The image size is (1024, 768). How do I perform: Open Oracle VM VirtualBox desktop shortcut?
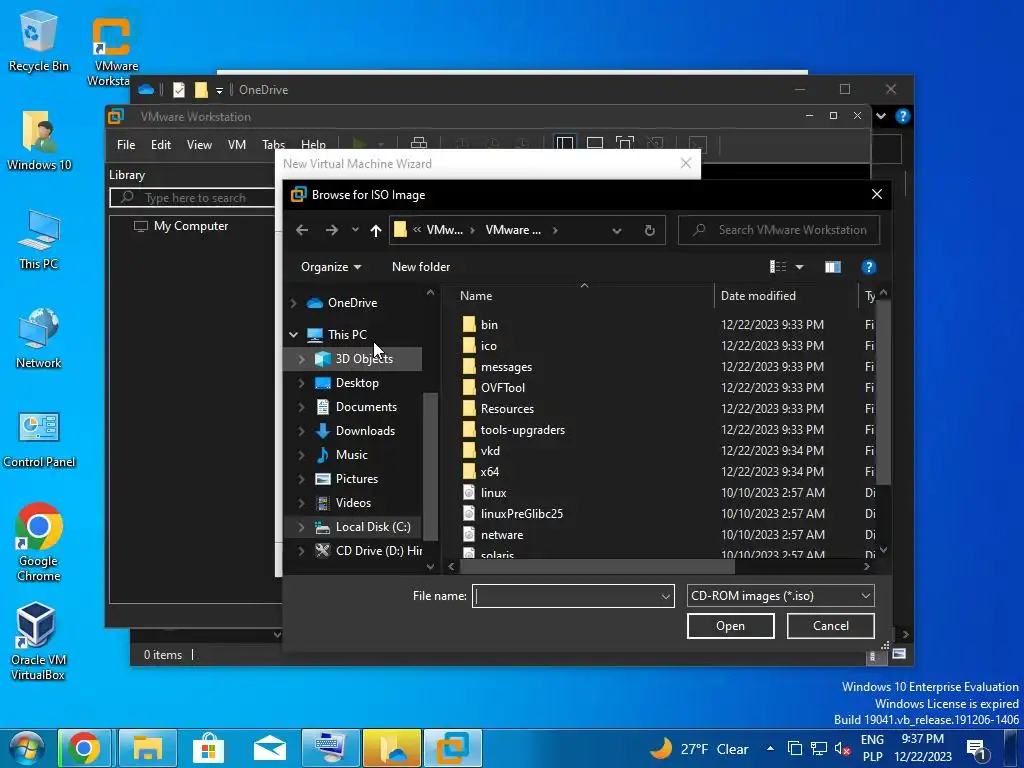[x=37, y=641]
